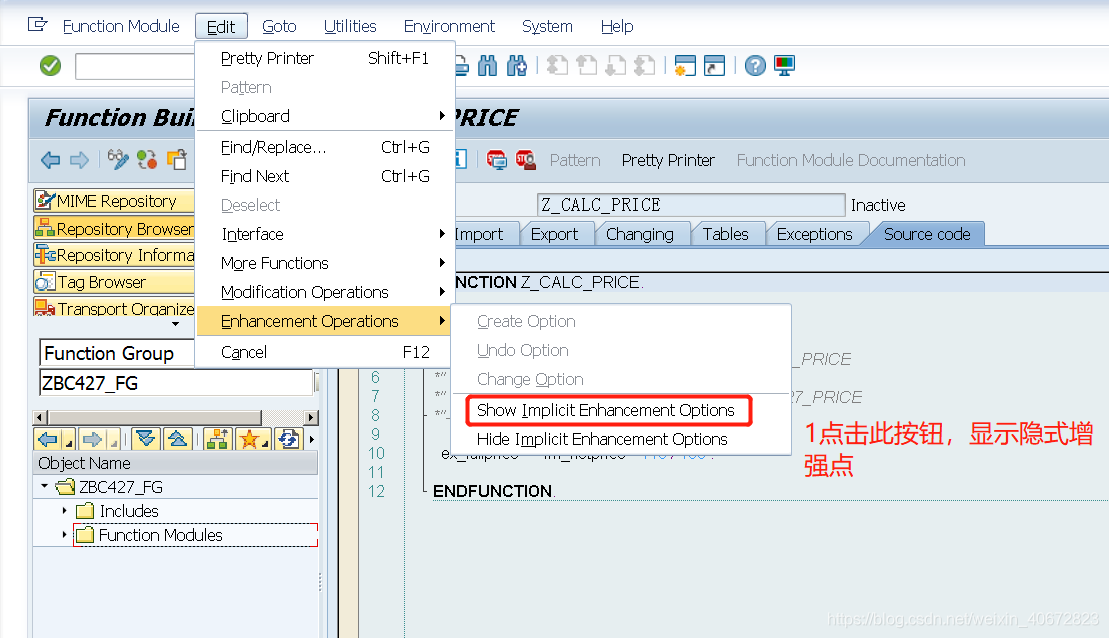Open the Clipboard submenu
This screenshot has height=638, width=1109.
[325, 116]
